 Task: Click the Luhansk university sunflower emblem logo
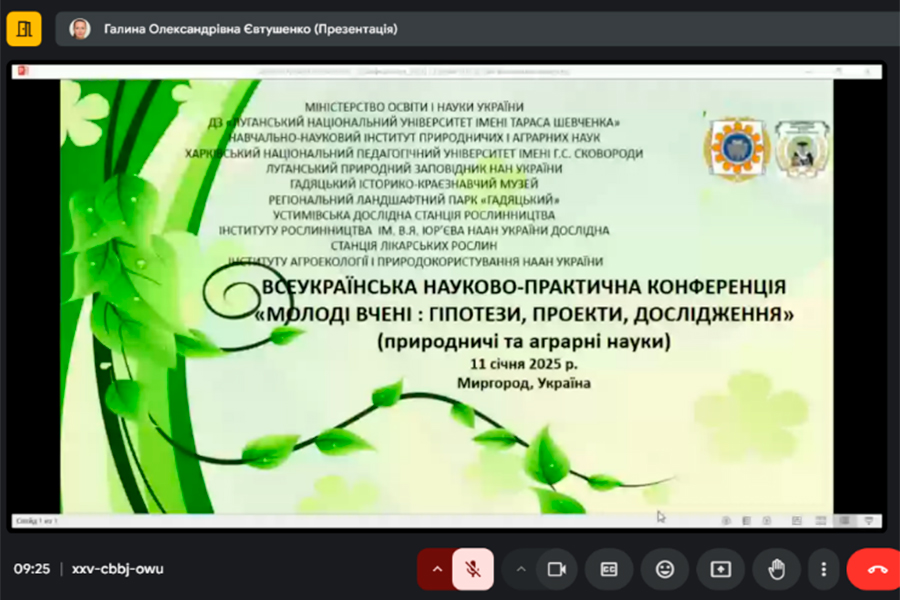coord(737,148)
